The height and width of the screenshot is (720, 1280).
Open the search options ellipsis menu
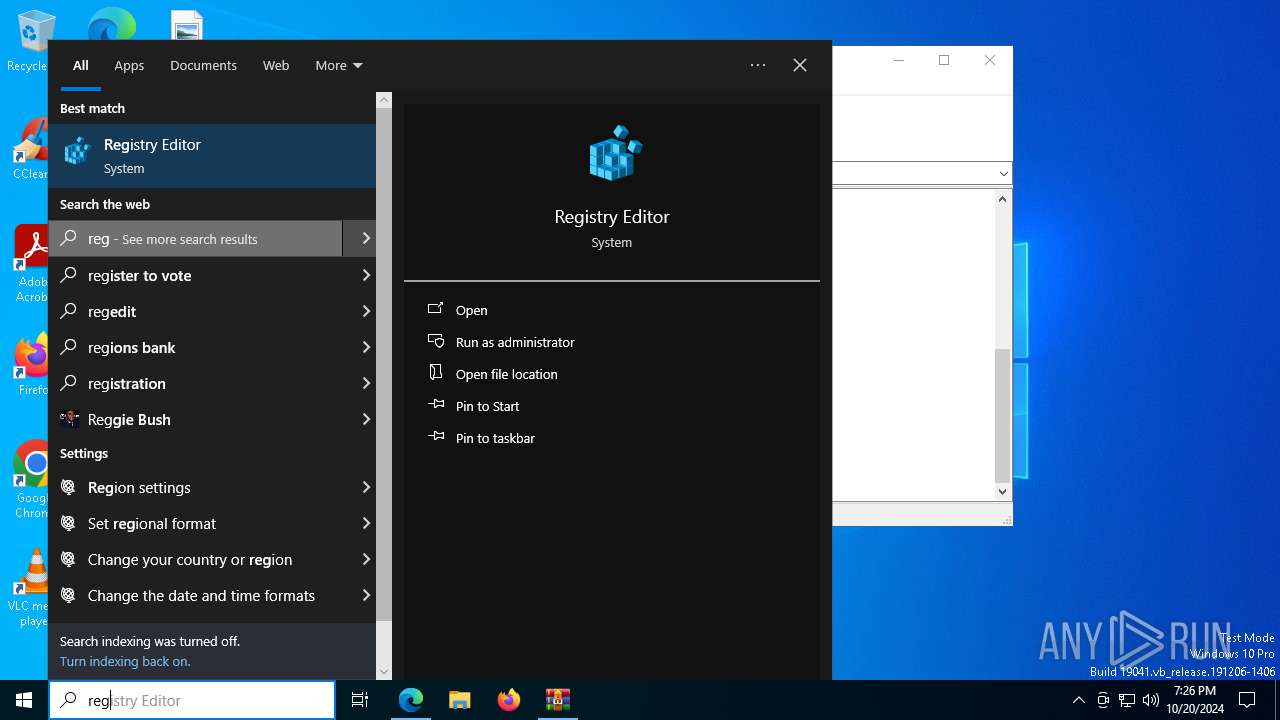tap(758, 65)
